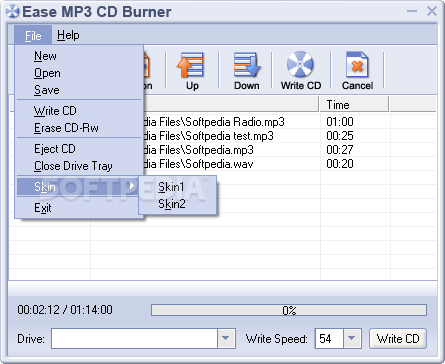The image size is (445, 364).
Task: Open the Write Speed dropdown arrow
Action: [351, 338]
